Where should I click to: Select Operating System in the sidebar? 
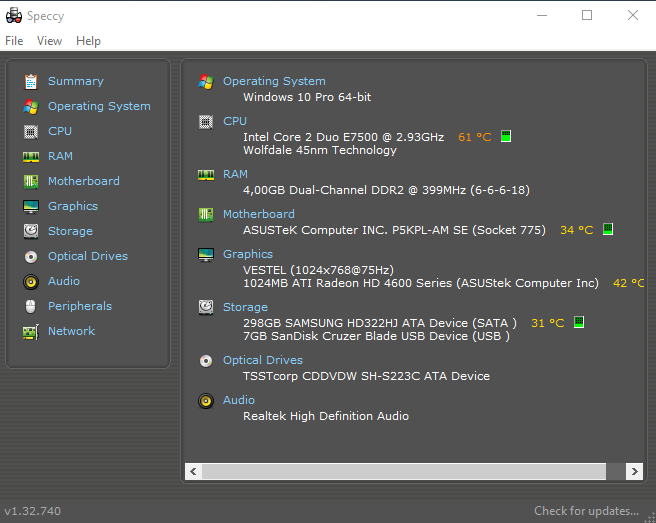tap(99, 106)
